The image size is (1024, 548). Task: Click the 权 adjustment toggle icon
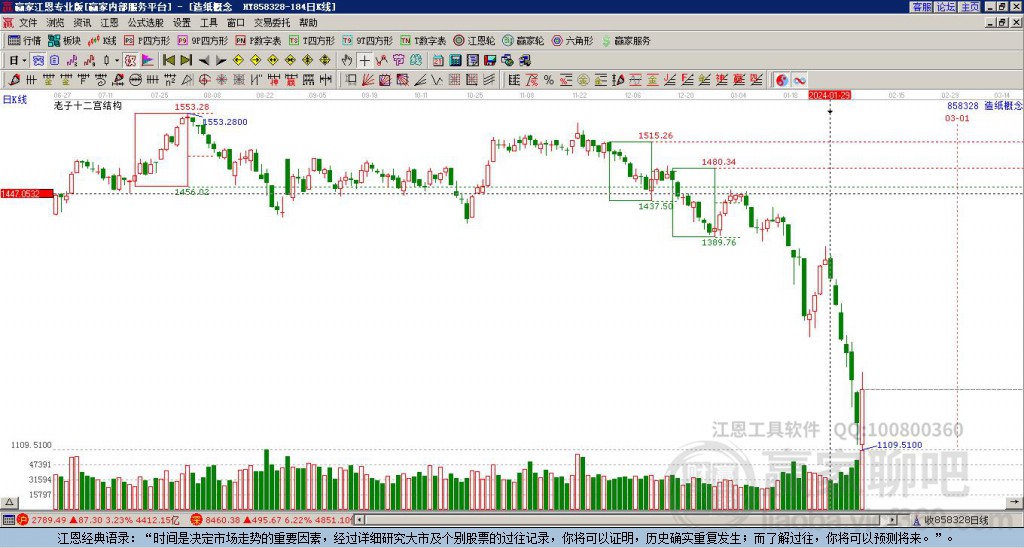(x=130, y=61)
